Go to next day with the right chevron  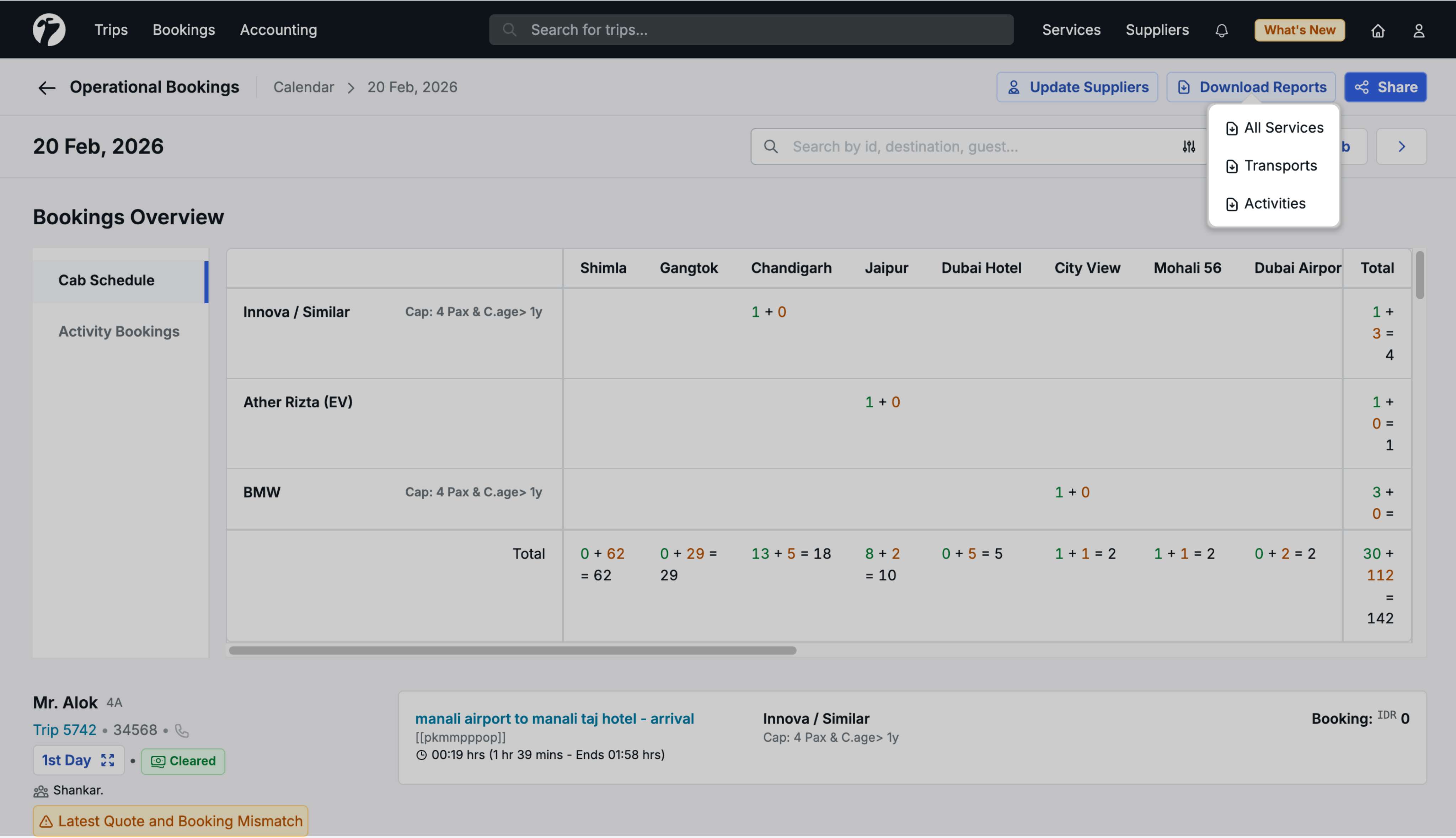pyautogui.click(x=1401, y=147)
